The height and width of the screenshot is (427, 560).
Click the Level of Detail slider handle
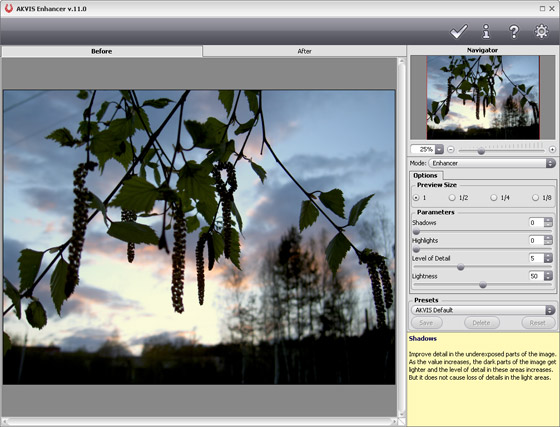pos(461,267)
